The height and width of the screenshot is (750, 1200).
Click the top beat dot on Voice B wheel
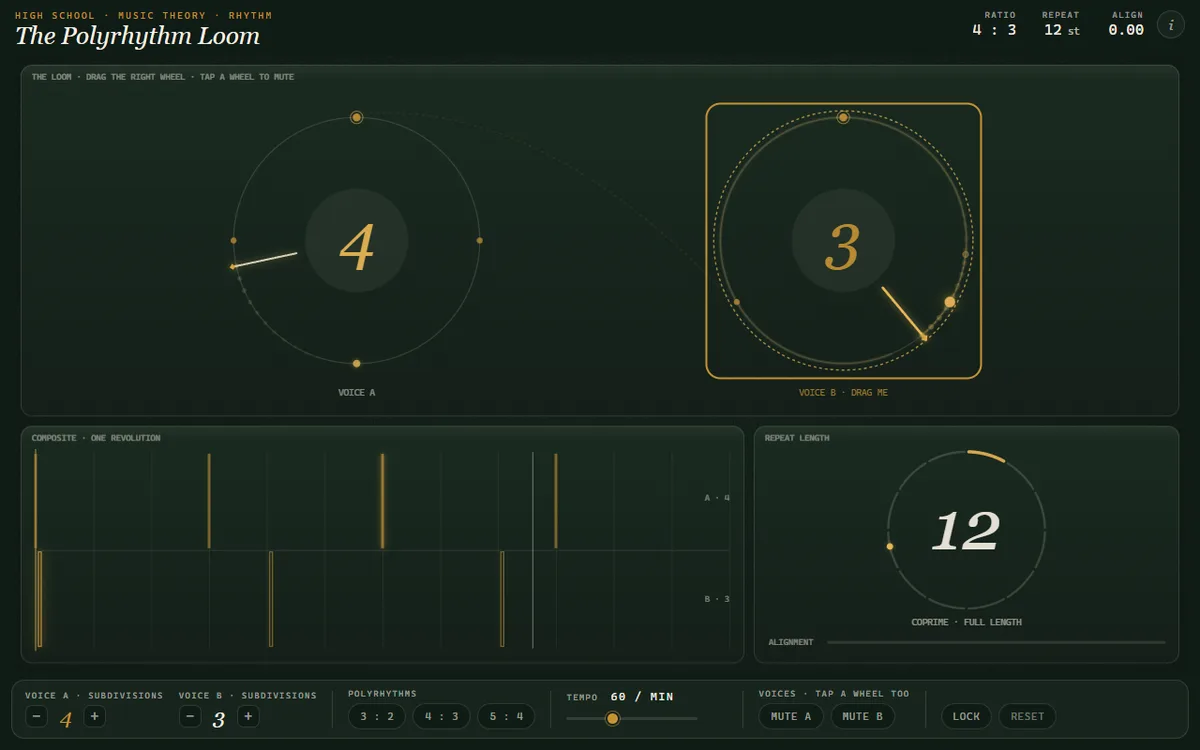pyautogui.click(x=843, y=117)
